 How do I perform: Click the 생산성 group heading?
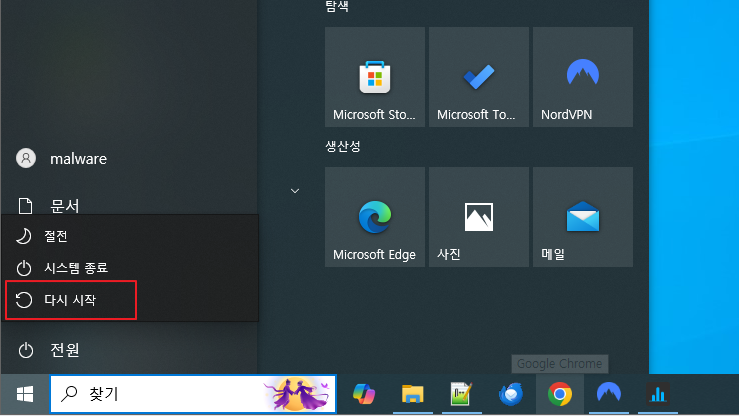[x=343, y=146]
